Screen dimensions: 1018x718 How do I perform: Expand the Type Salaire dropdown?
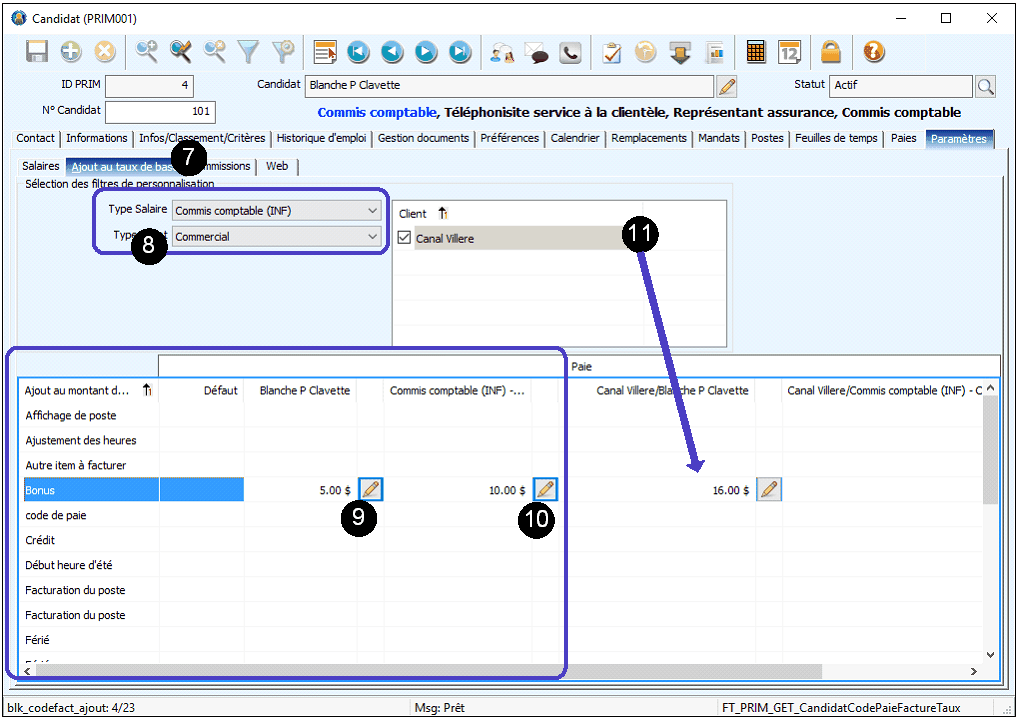click(x=372, y=211)
